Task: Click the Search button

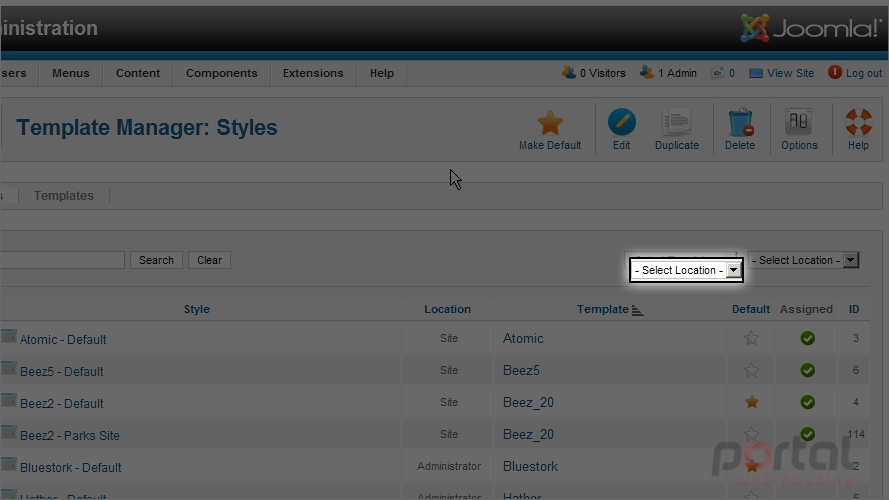Action: pos(156,260)
